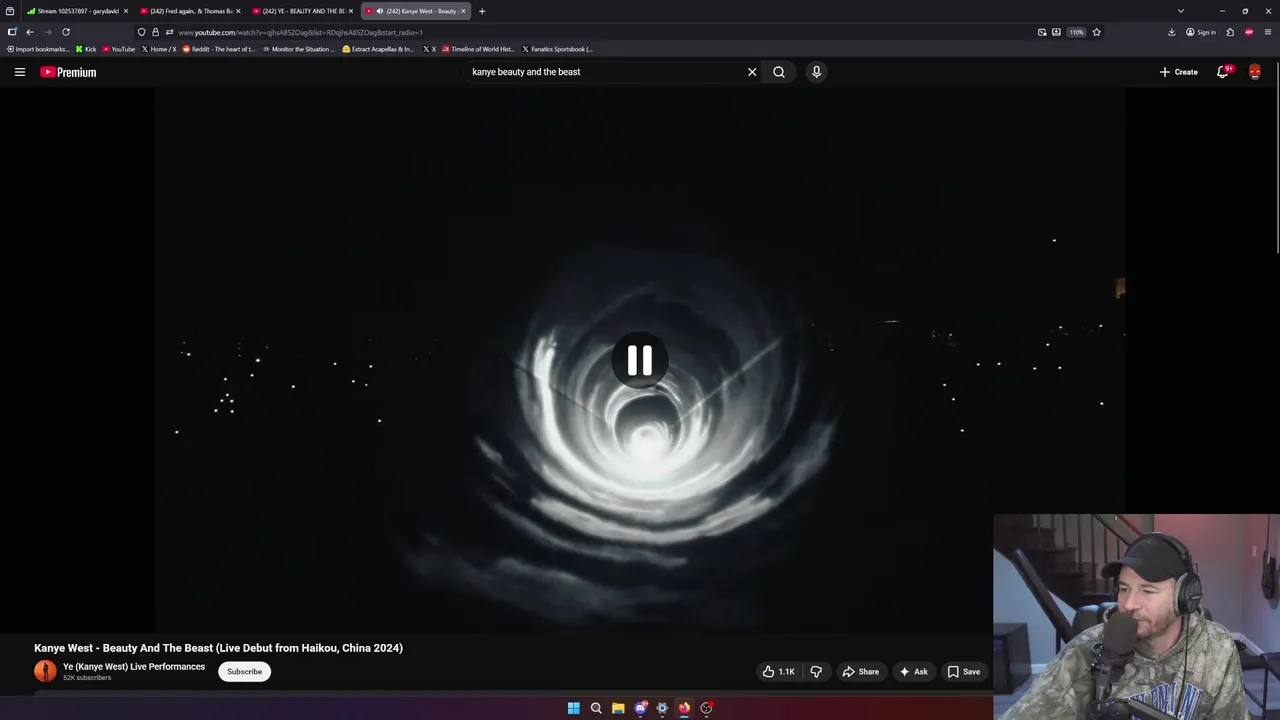This screenshot has width=1280, height=720.
Task: Open Monitor the Situation bookmark
Action: (299, 49)
